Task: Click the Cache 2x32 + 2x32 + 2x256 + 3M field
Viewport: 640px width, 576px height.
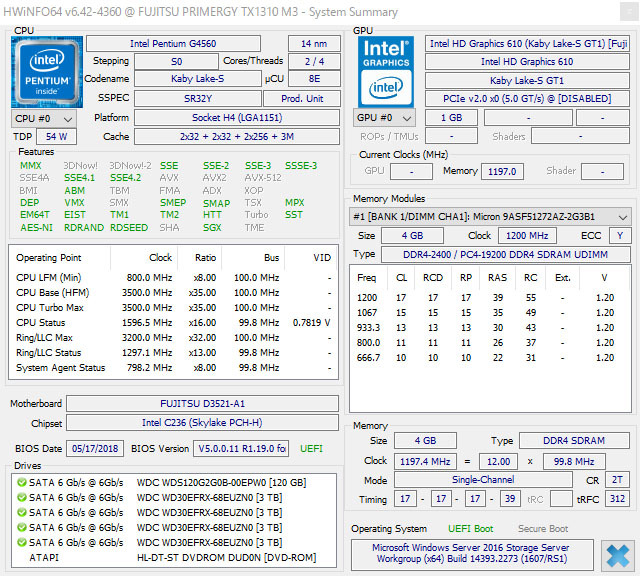Action: point(237,137)
